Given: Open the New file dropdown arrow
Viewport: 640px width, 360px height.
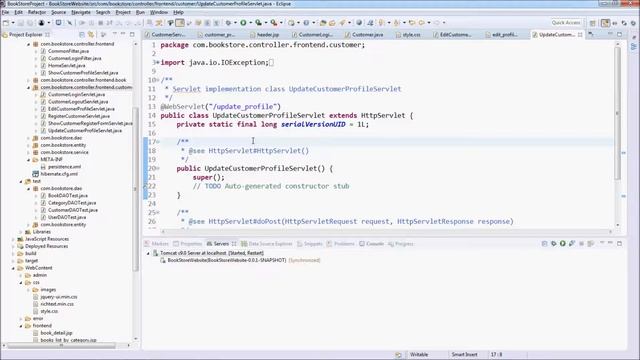Looking at the screenshot, I should tap(13, 23).
